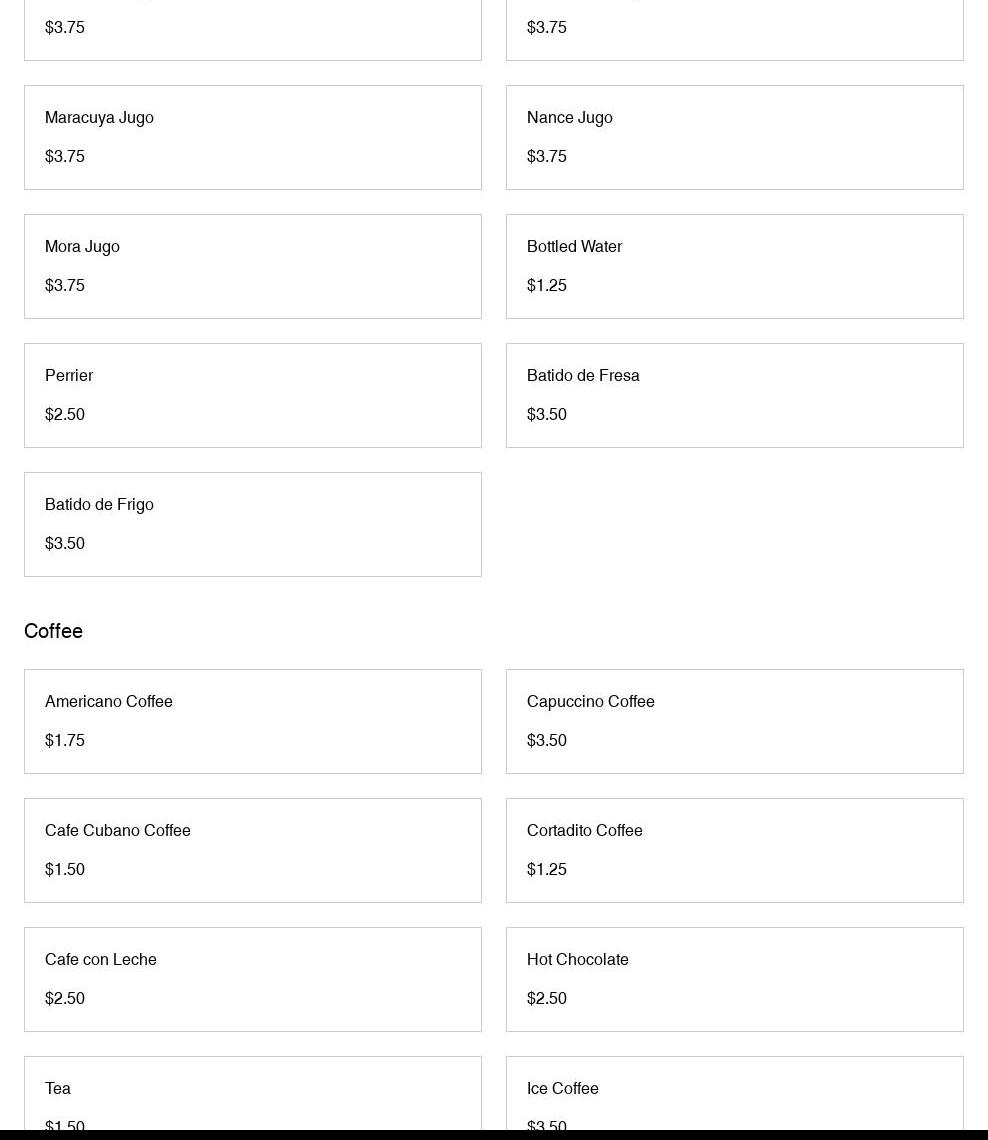Click the Perrier menu card
This screenshot has width=988, height=1140.
click(x=252, y=395)
